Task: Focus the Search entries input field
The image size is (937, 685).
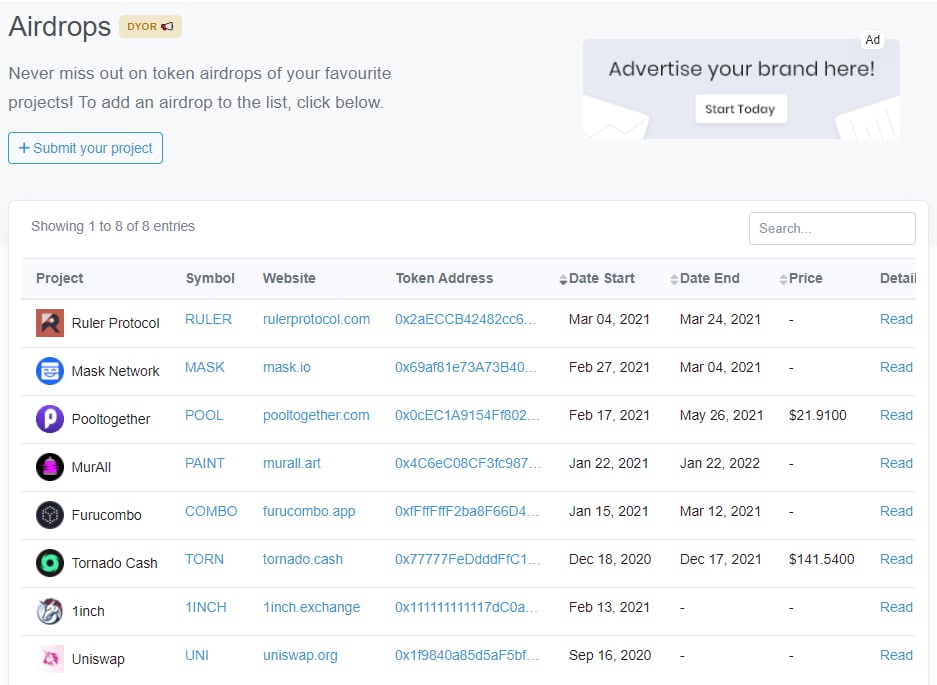Action: pyautogui.click(x=832, y=228)
